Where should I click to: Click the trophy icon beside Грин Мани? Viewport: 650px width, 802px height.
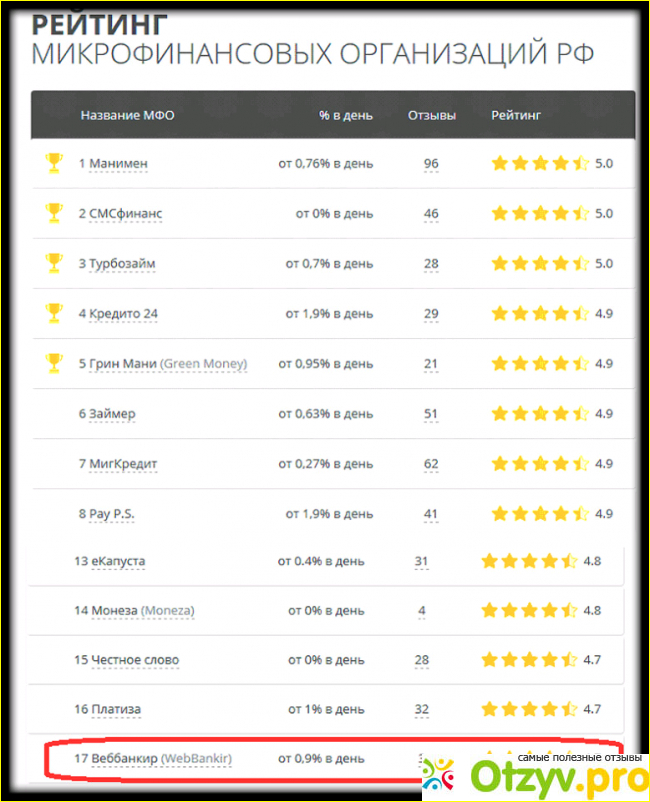pos(54,363)
